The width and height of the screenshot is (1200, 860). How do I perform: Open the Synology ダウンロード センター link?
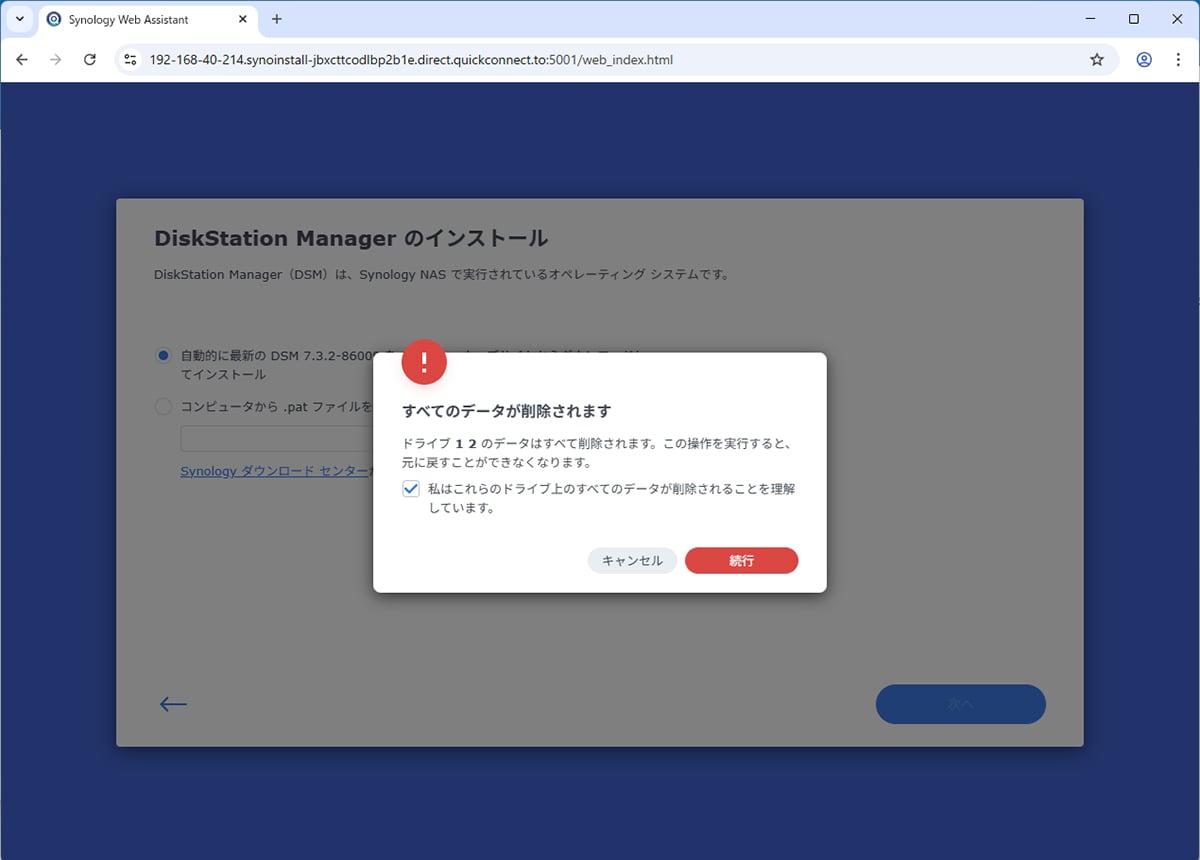point(275,471)
